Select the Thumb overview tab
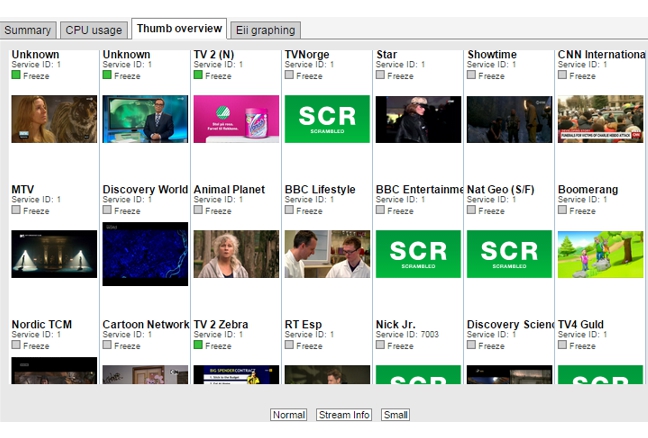The image size is (648, 438). pyautogui.click(x=179, y=29)
